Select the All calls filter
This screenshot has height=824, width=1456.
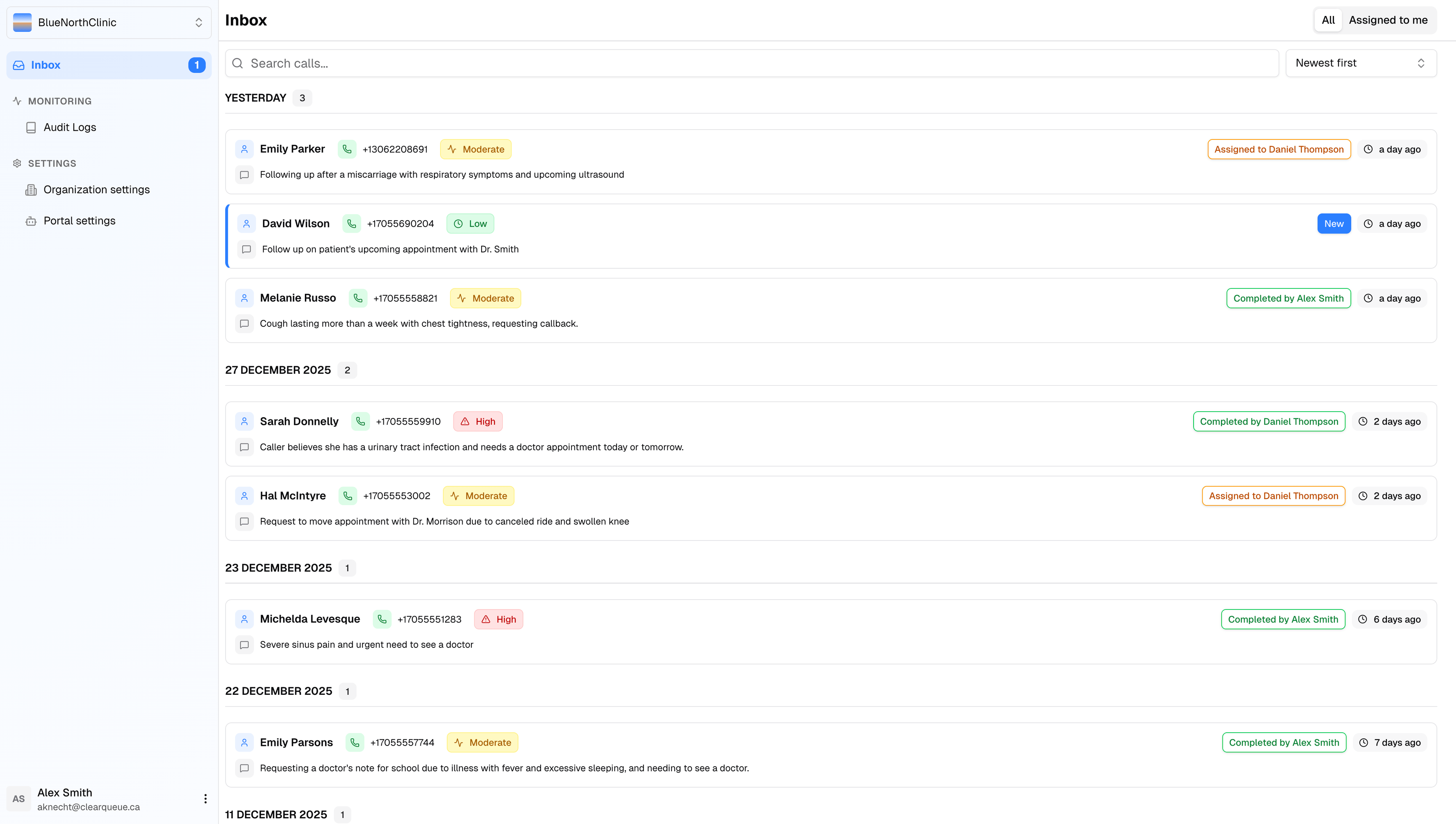1329,20
